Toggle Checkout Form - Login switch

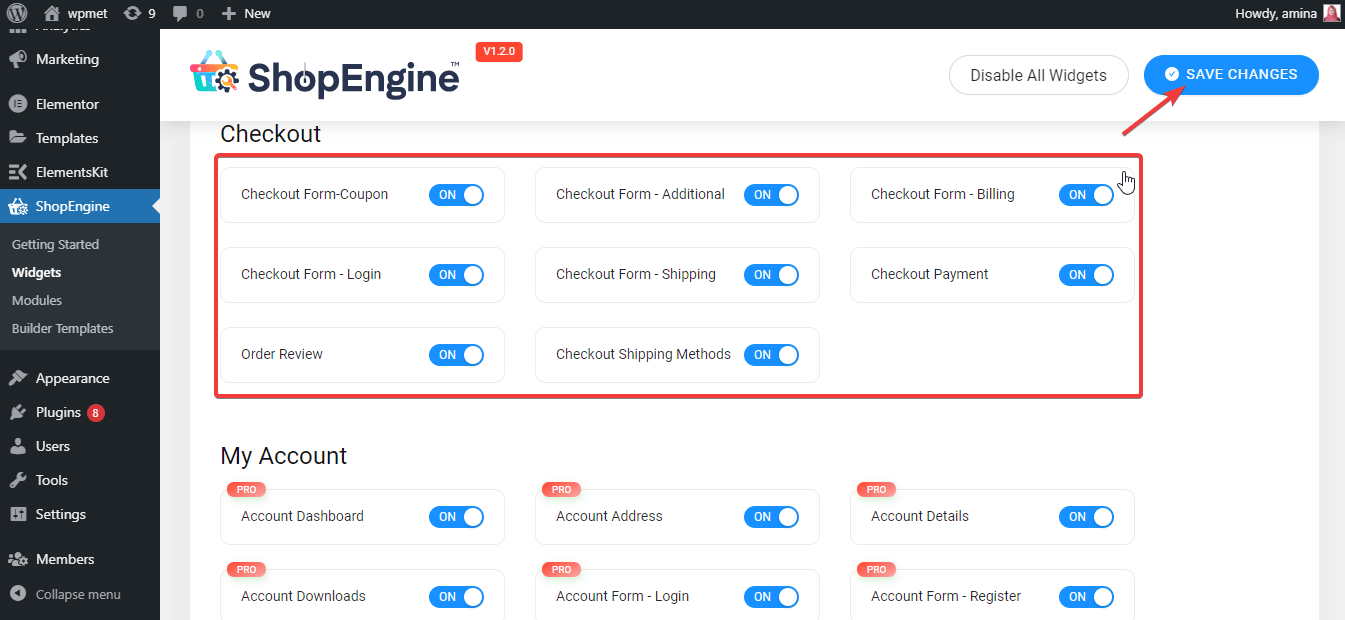tap(456, 275)
